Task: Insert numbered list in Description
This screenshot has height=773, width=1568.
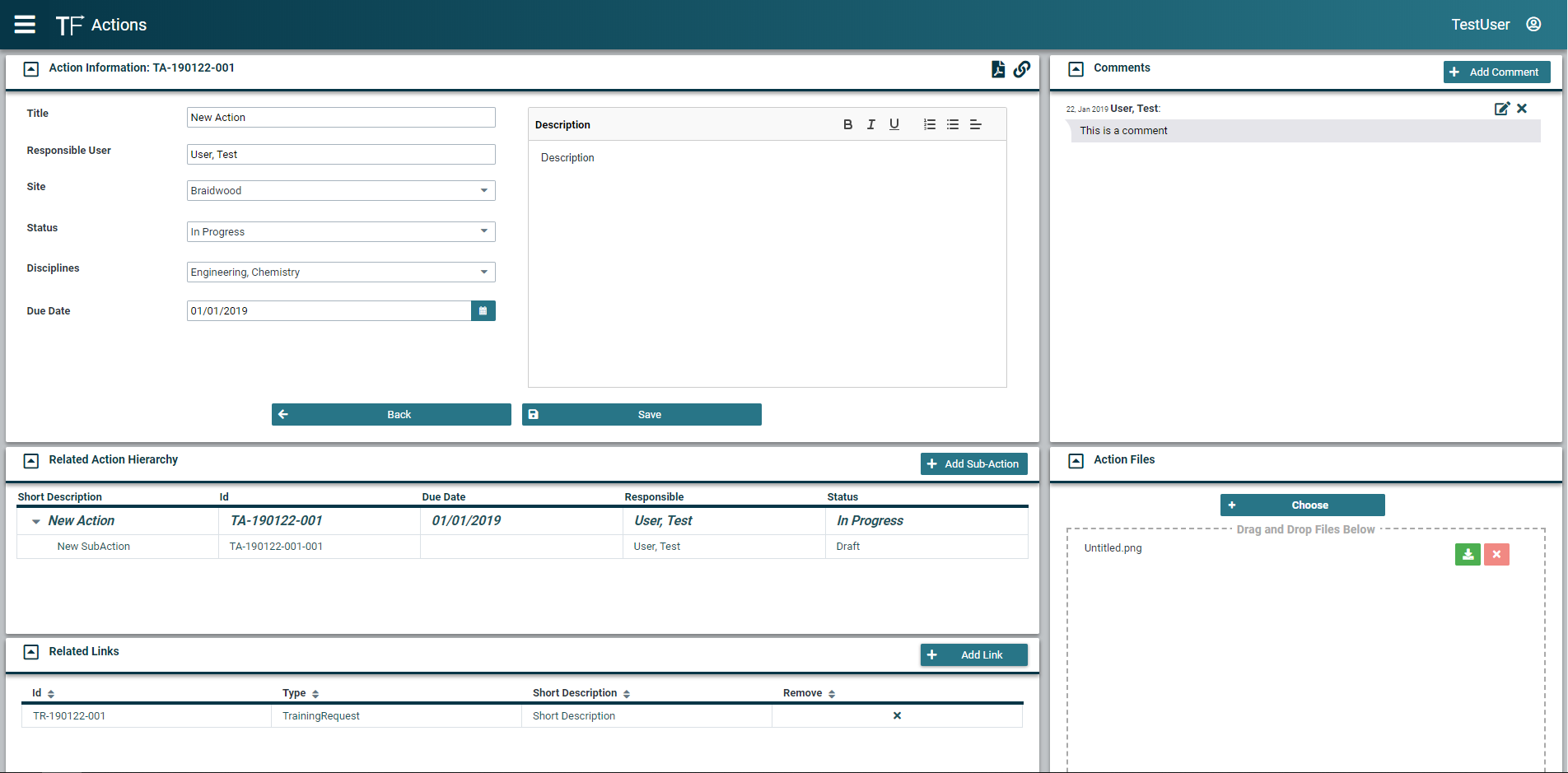Action: tap(929, 124)
